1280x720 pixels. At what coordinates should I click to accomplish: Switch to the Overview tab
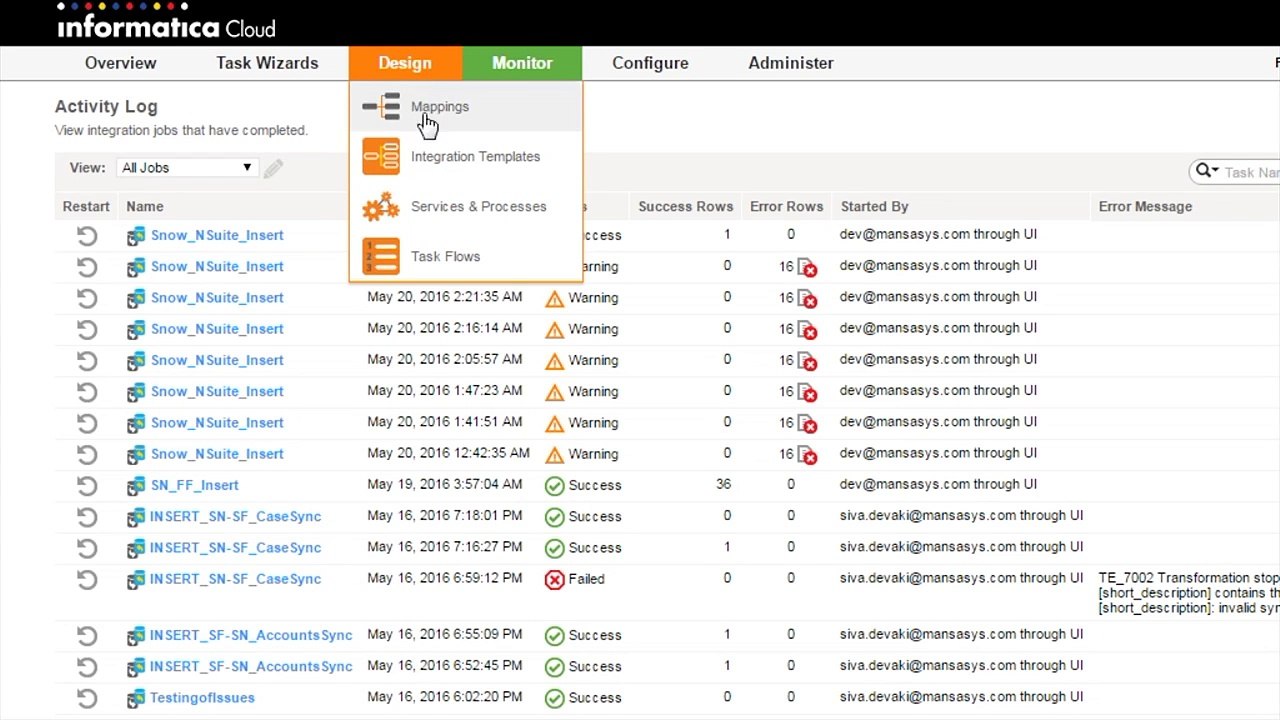(121, 63)
